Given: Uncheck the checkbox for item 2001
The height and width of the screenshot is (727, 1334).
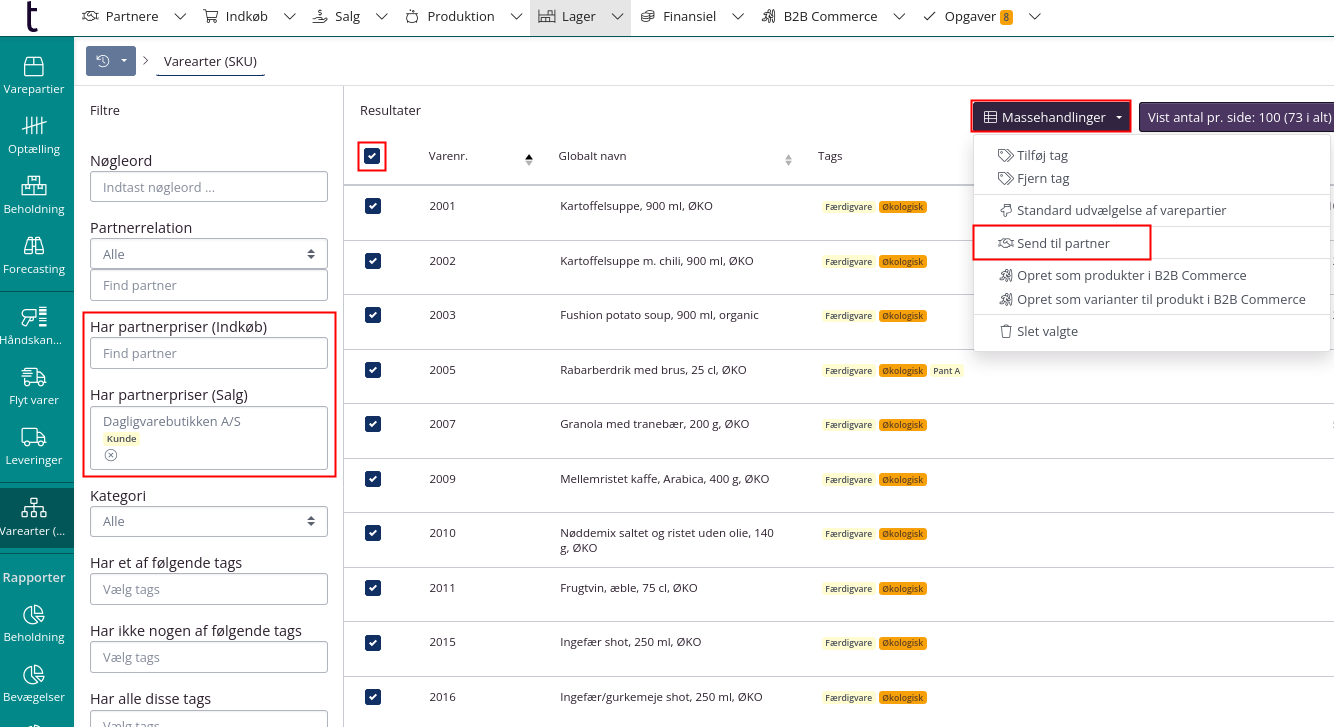Looking at the screenshot, I should [372, 206].
